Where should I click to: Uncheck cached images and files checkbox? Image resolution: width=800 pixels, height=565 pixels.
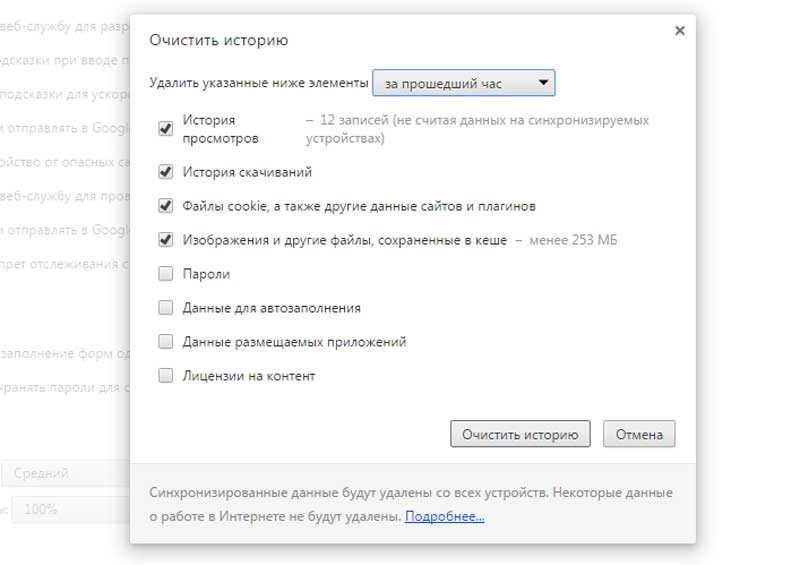point(165,239)
